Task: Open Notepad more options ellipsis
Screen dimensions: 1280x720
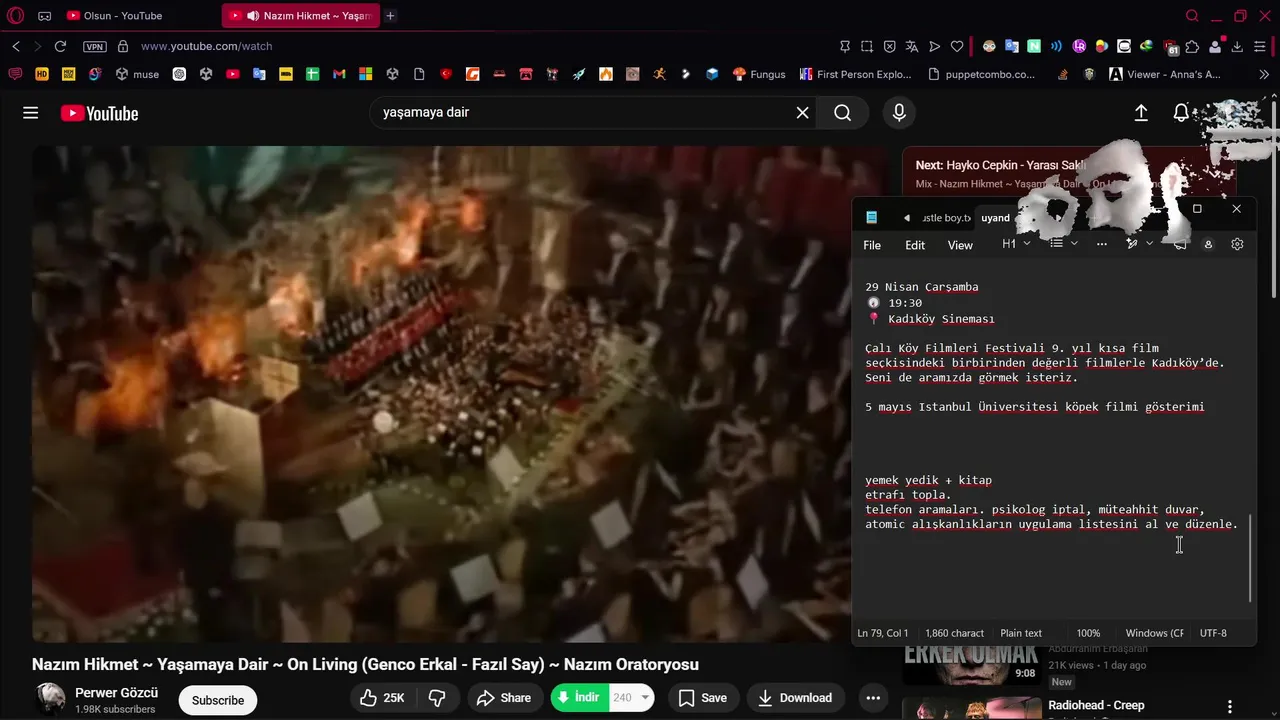Action: point(1102,244)
